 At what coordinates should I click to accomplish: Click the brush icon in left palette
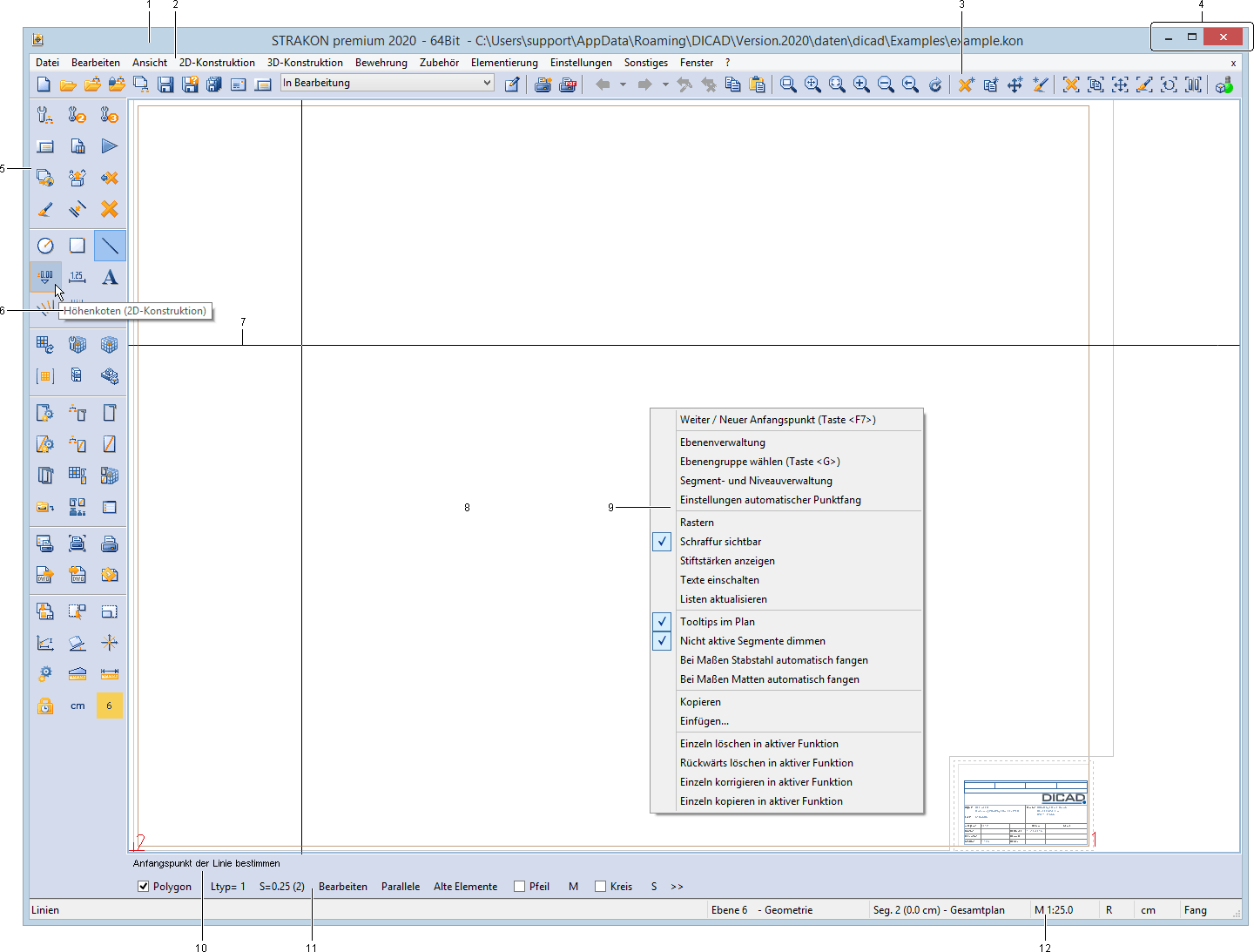[45, 209]
